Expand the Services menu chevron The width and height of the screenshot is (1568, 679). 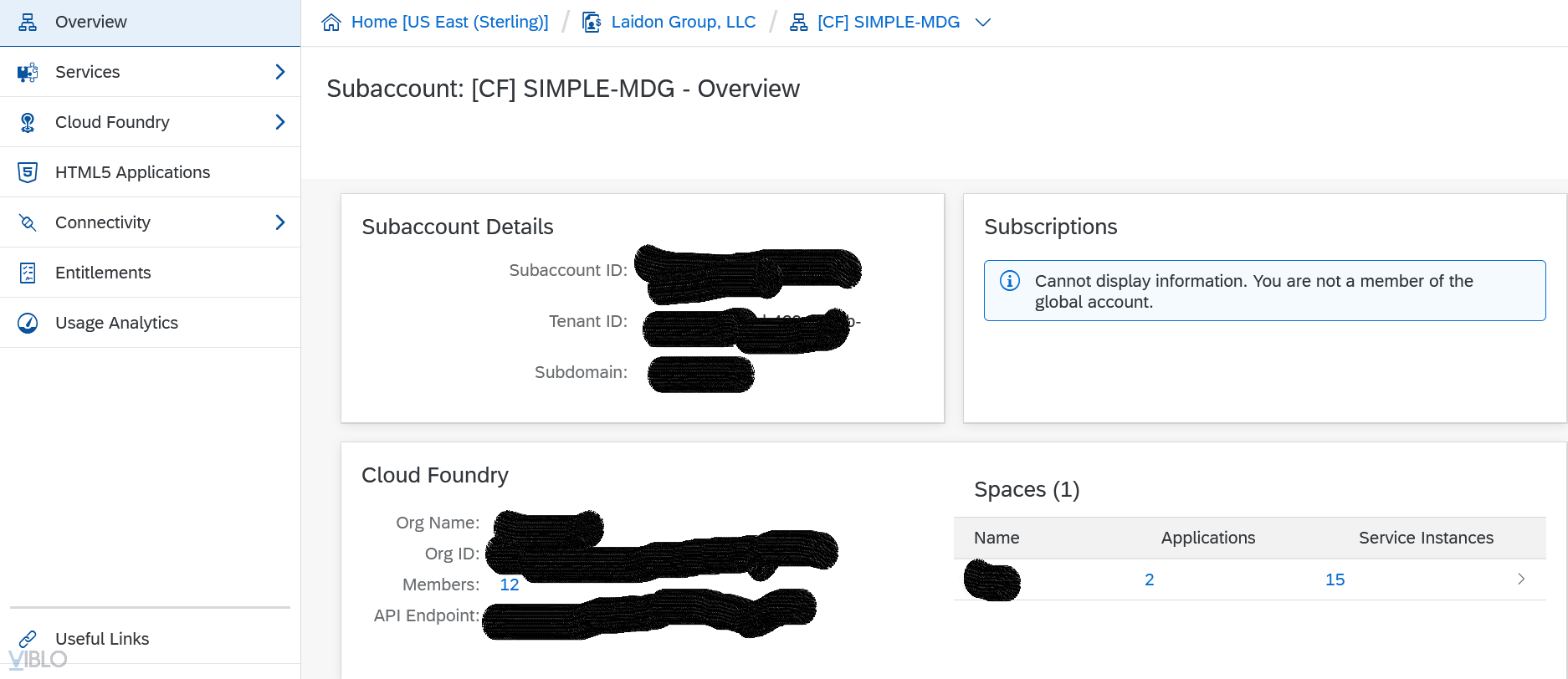pyautogui.click(x=280, y=72)
